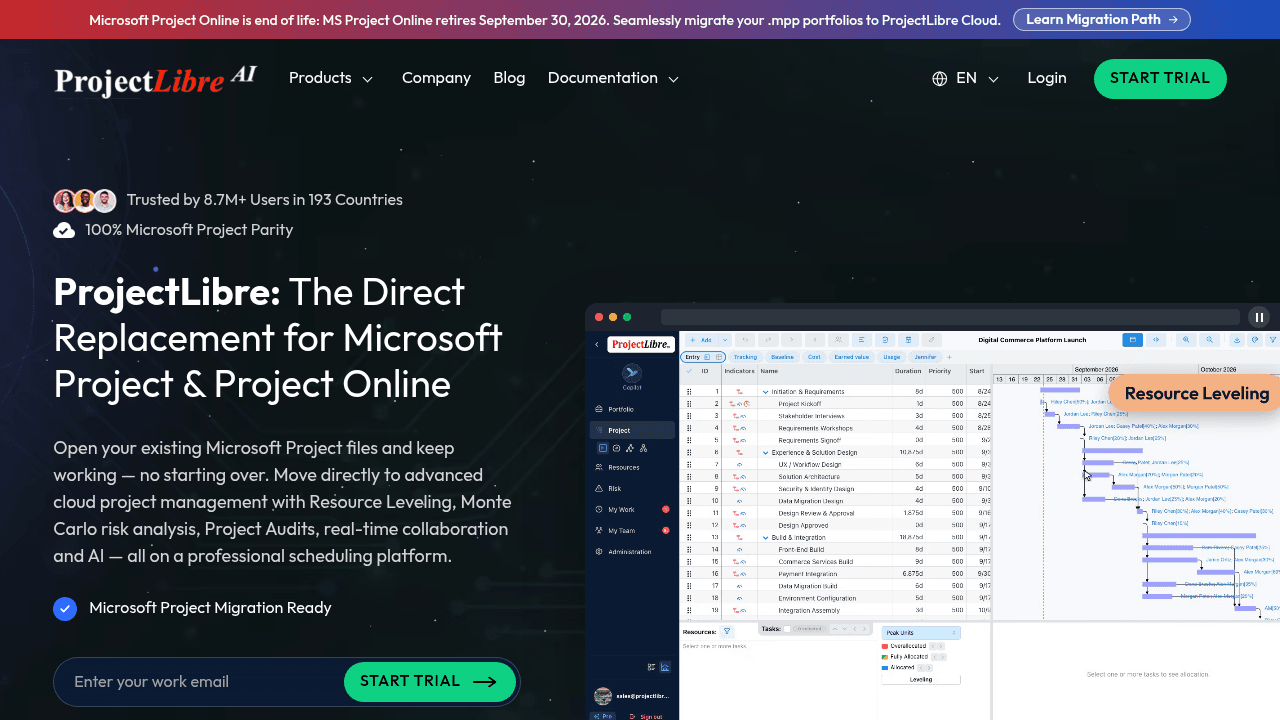The height and width of the screenshot is (720, 1280).
Task: Open the Peak Units dropdown
Action: pyautogui.click(x=921, y=633)
